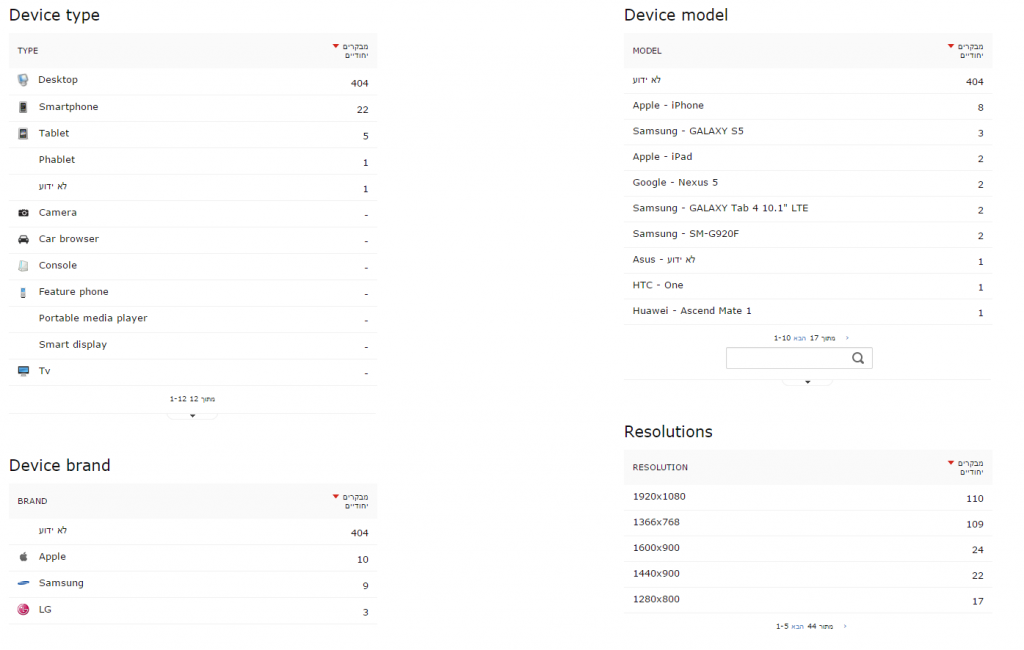1024x650 pixels.
Task: Select Google - Nexus 5 model row
Action: pos(808,183)
